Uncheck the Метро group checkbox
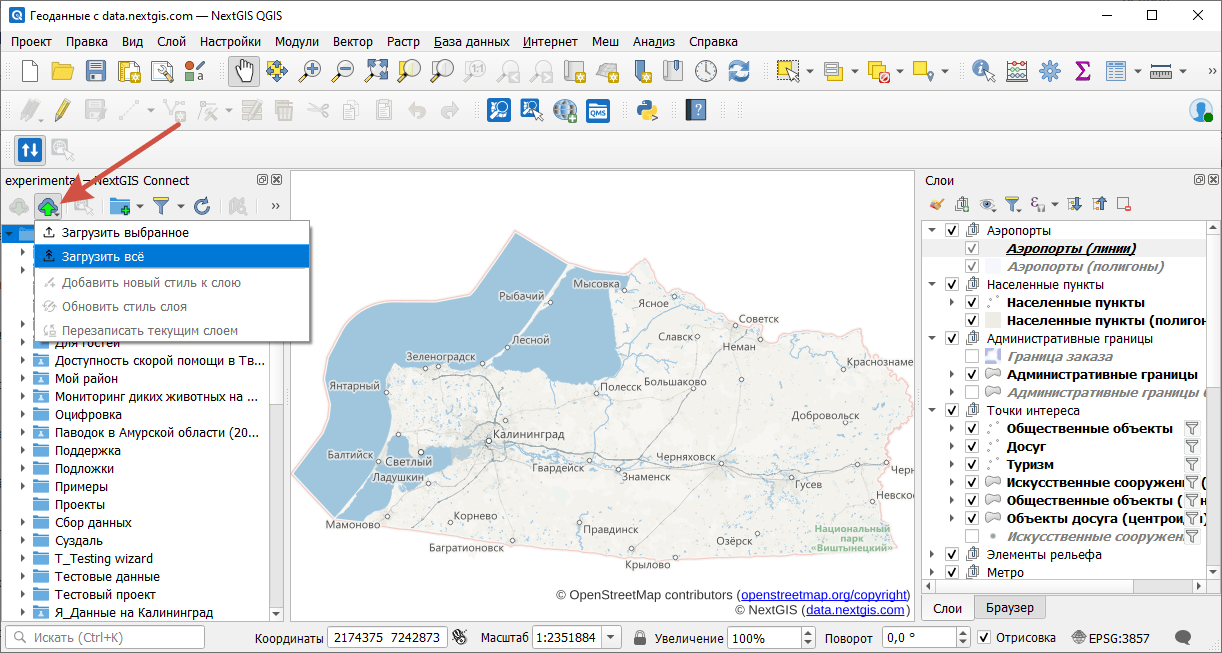The width and height of the screenshot is (1222, 653). [951, 572]
